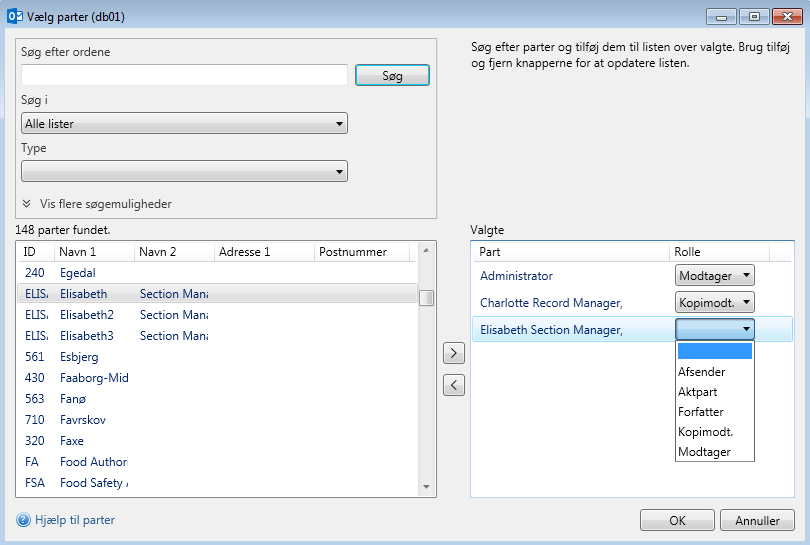Image resolution: width=810 pixels, height=545 pixels.
Task: Choose 'Forfatter' in the role list
Action: 701,412
